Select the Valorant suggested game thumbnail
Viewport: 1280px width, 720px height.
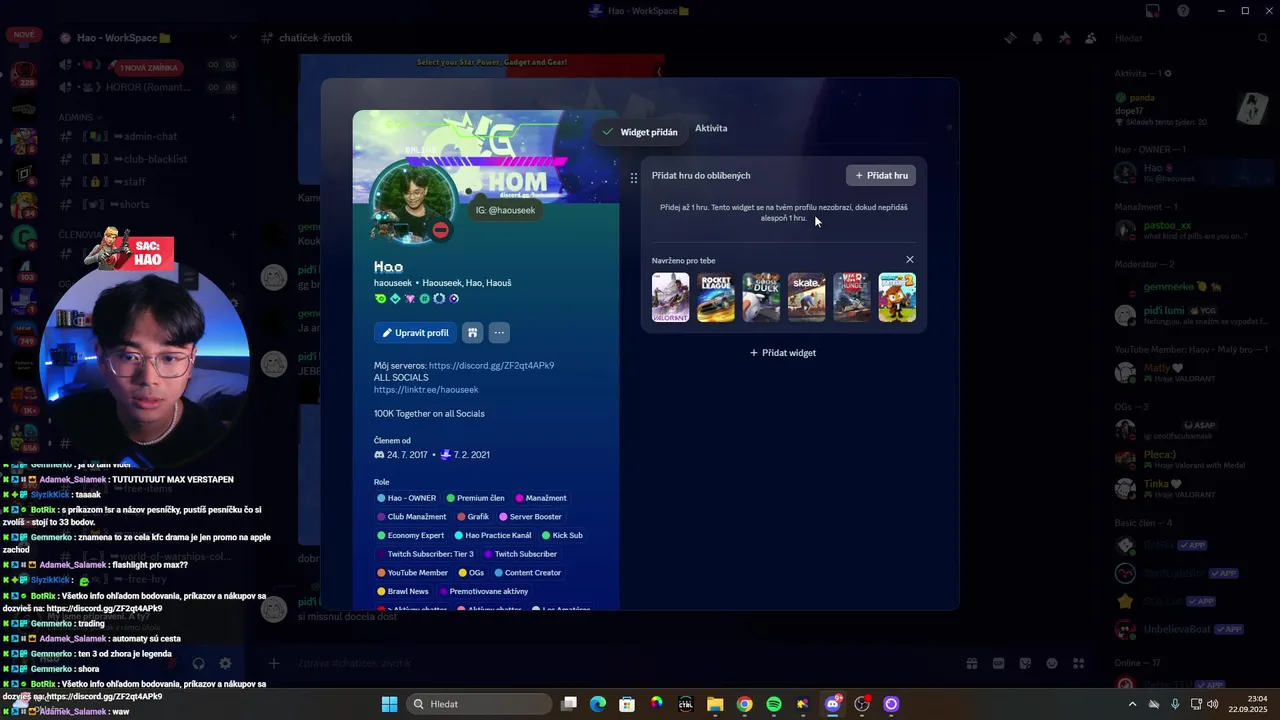670,297
